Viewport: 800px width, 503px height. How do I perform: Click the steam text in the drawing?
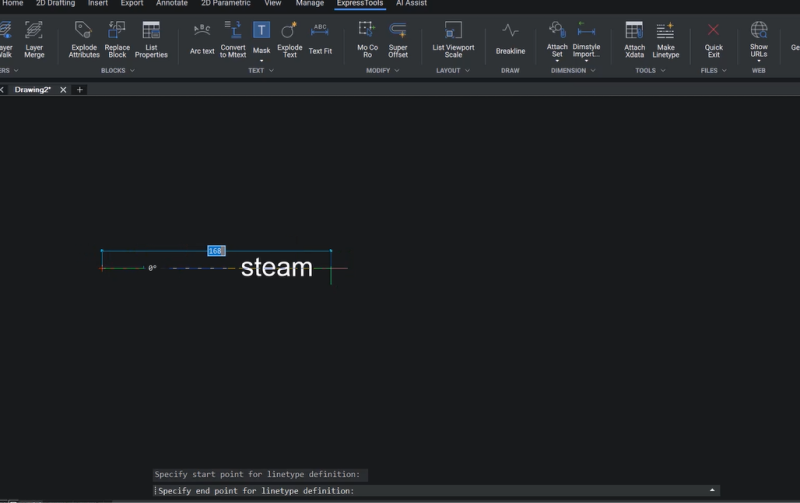point(277,267)
